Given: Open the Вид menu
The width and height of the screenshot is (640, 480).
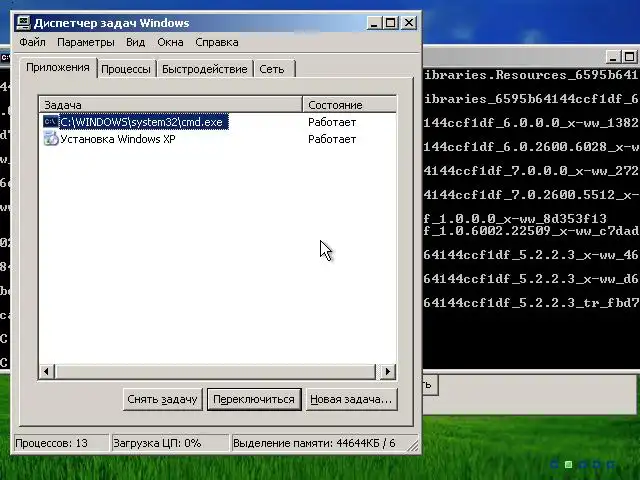Looking at the screenshot, I should pos(136,42).
